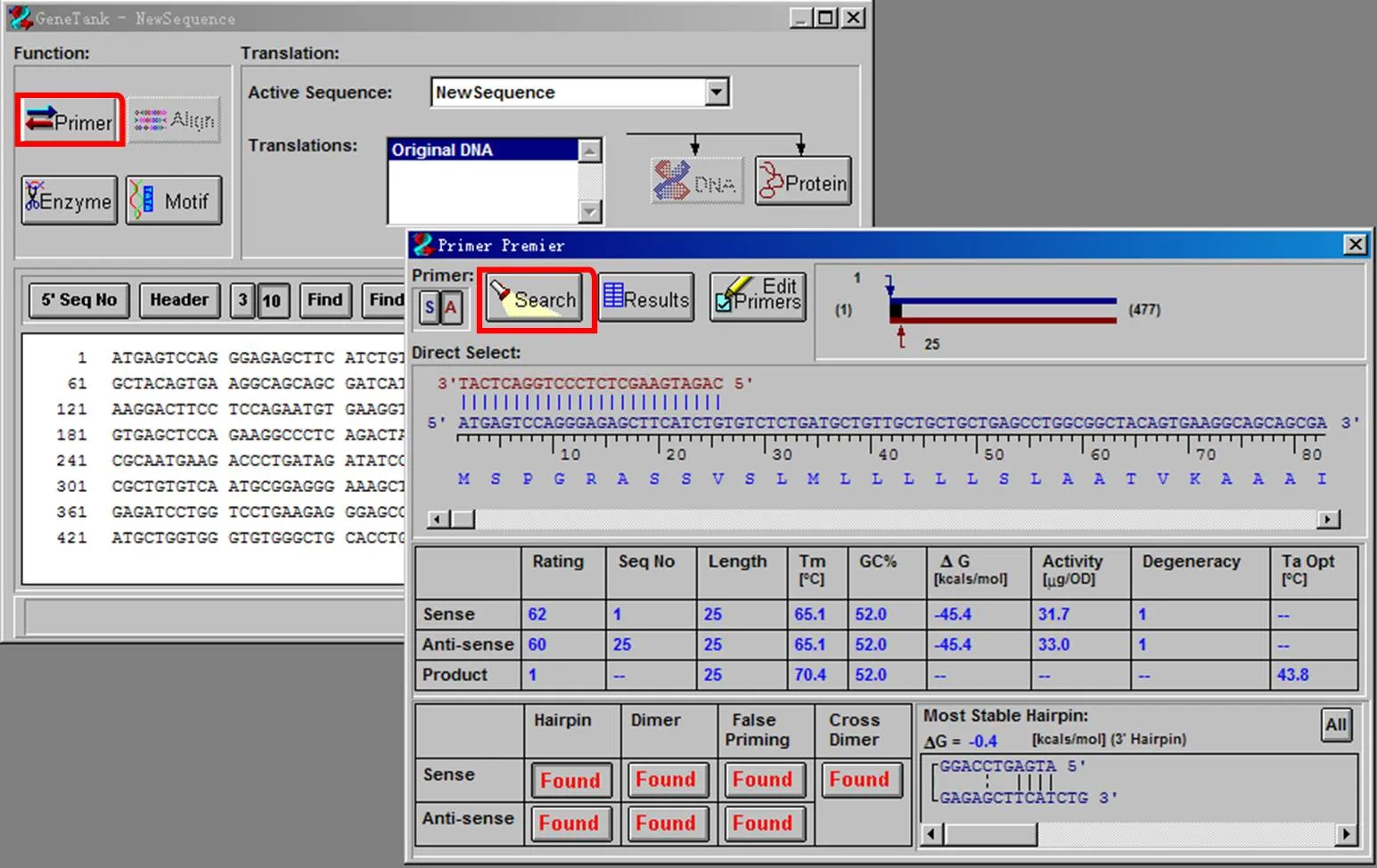Click the Anti-sense row label in primer table
This screenshot has height=868, width=1377.
click(x=468, y=645)
